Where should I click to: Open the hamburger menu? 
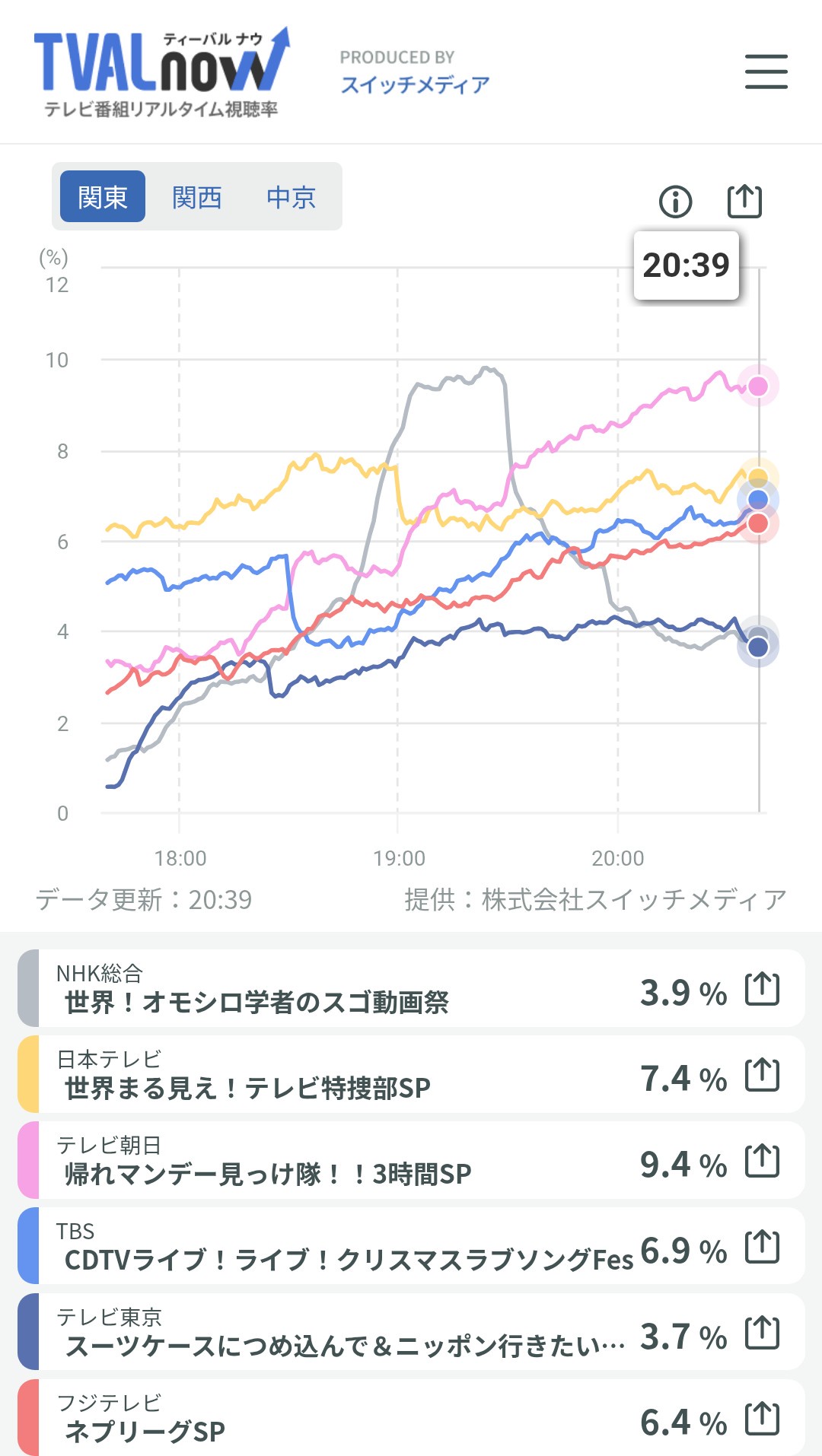[766, 72]
